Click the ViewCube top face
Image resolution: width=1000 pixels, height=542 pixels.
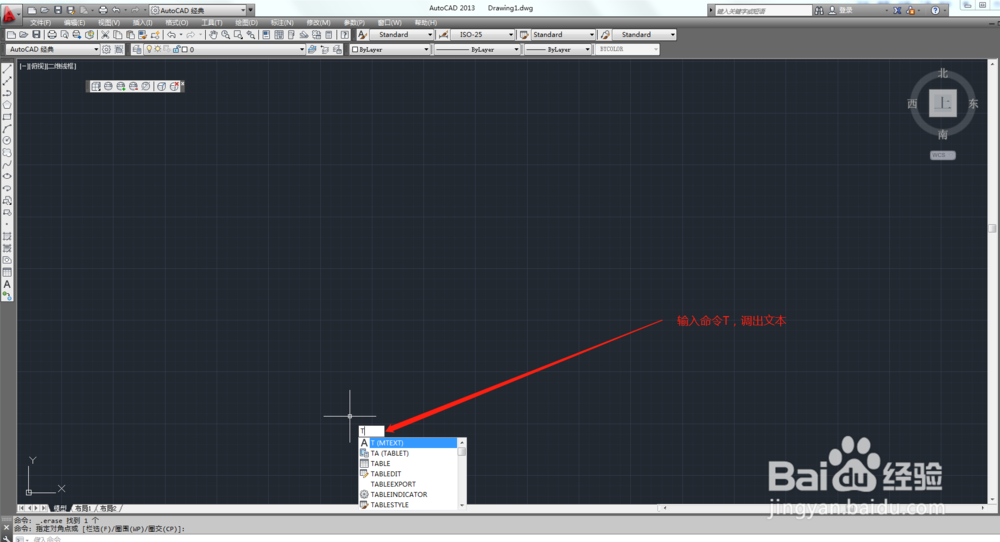943,103
